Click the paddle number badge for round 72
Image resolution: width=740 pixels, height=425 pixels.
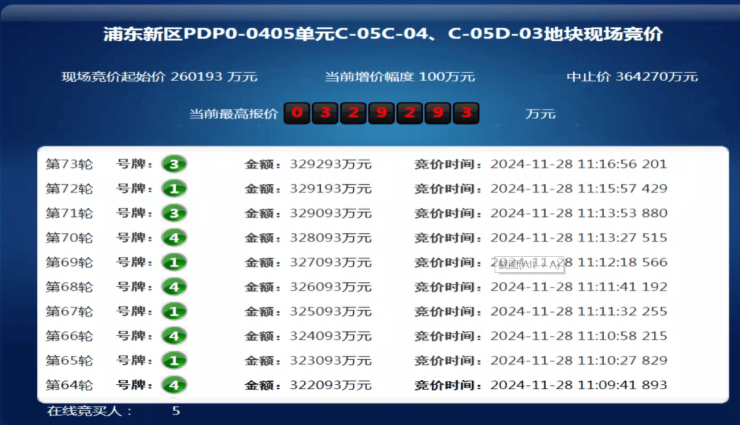click(x=174, y=188)
